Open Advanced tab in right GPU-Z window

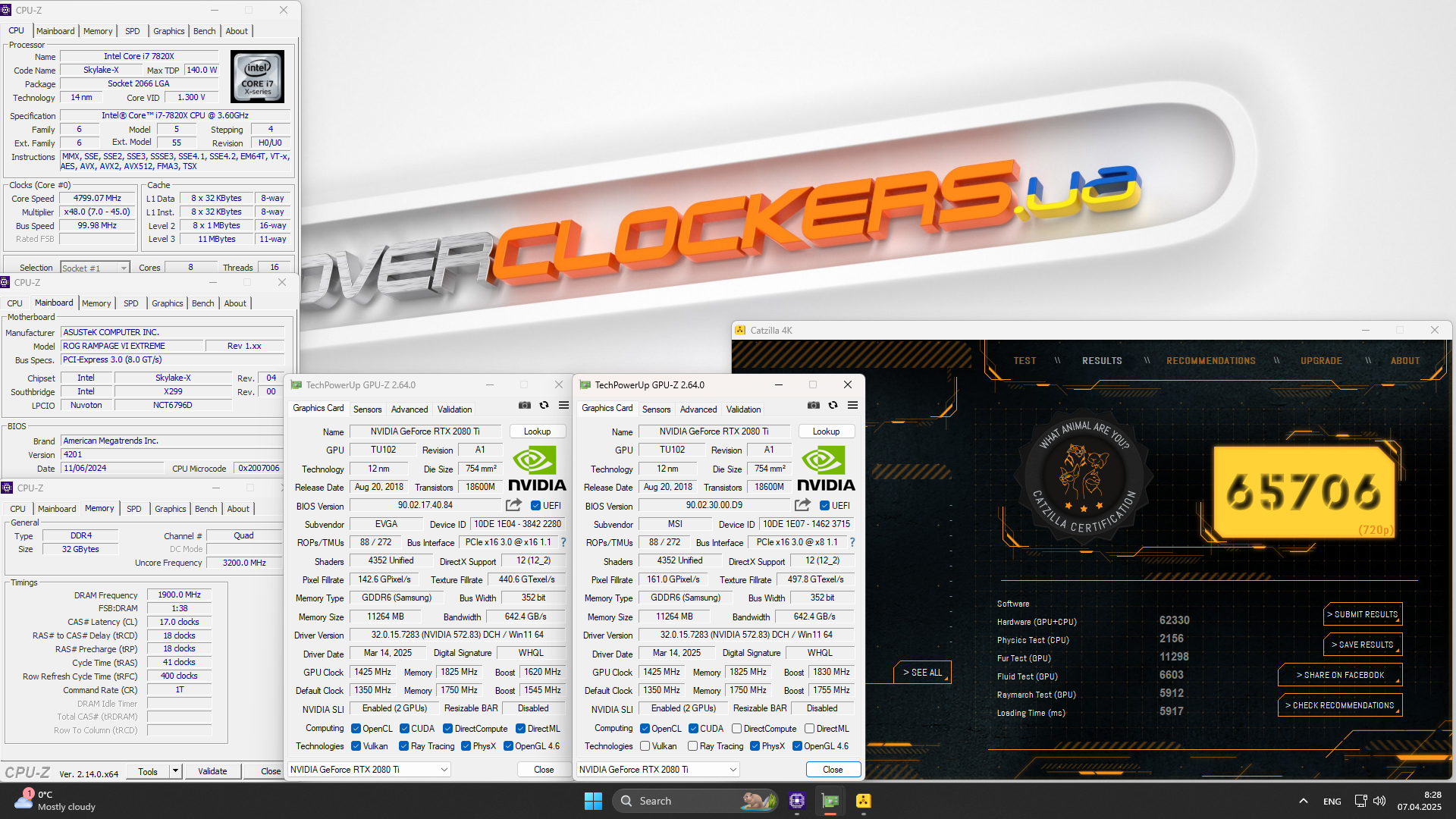tap(698, 409)
